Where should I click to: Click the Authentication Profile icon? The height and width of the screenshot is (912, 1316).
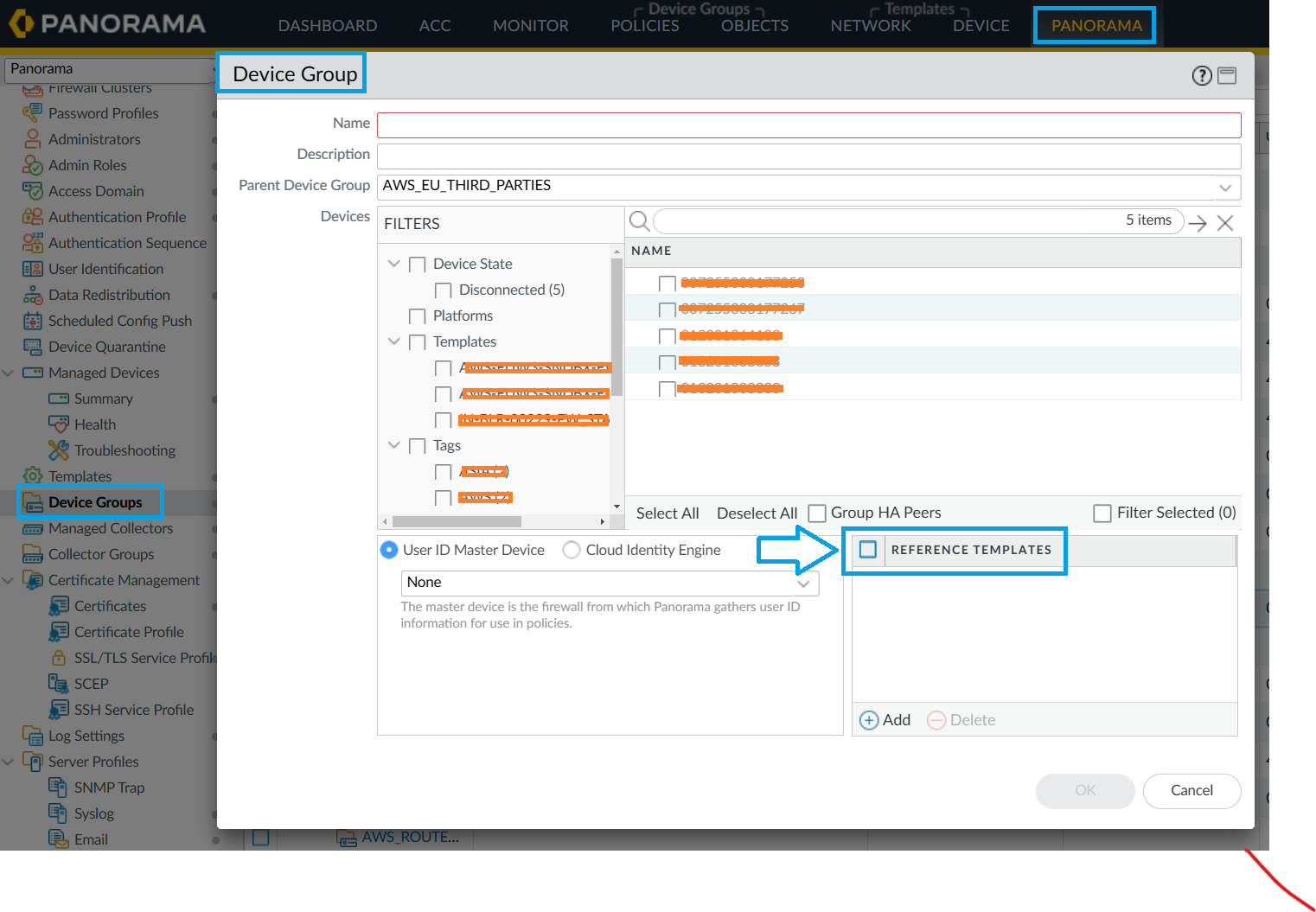point(32,216)
